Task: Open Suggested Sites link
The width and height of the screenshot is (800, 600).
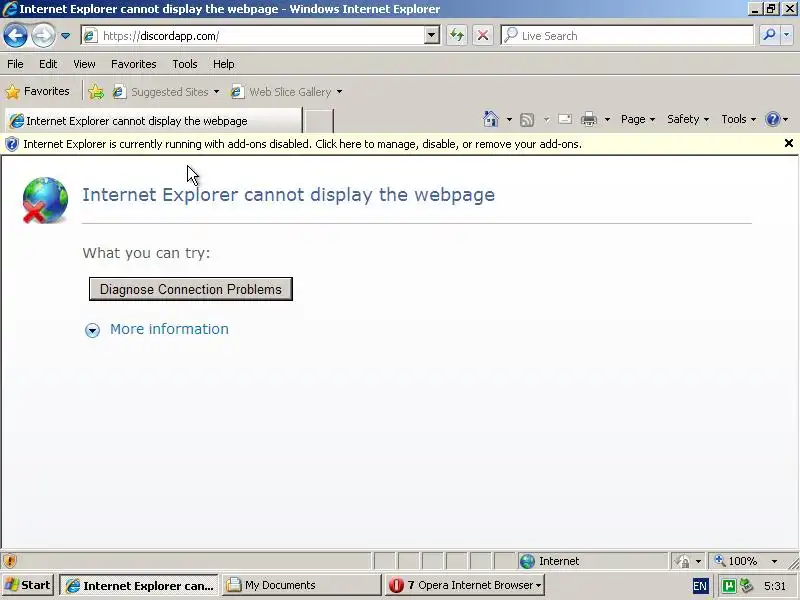Action: (x=160, y=92)
